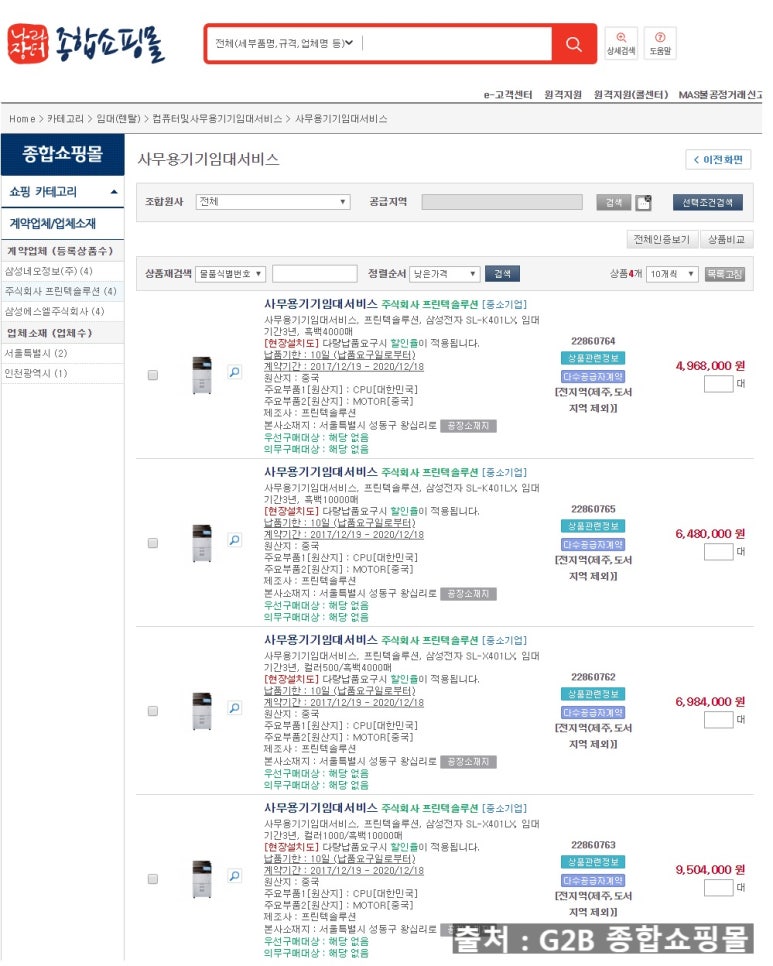Go to 임대(렌탈) breadcrumb
Image resolution: width=773 pixels, height=966 pixels.
click(x=118, y=119)
